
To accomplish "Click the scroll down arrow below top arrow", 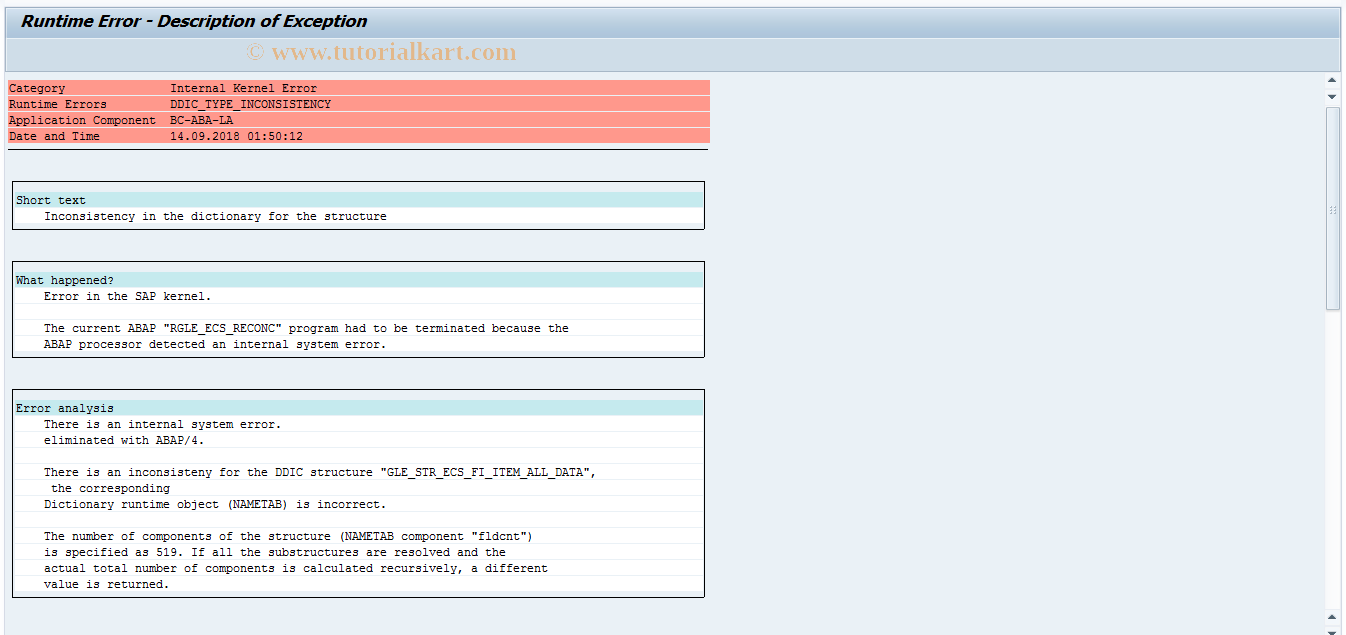I will (x=1332, y=96).
